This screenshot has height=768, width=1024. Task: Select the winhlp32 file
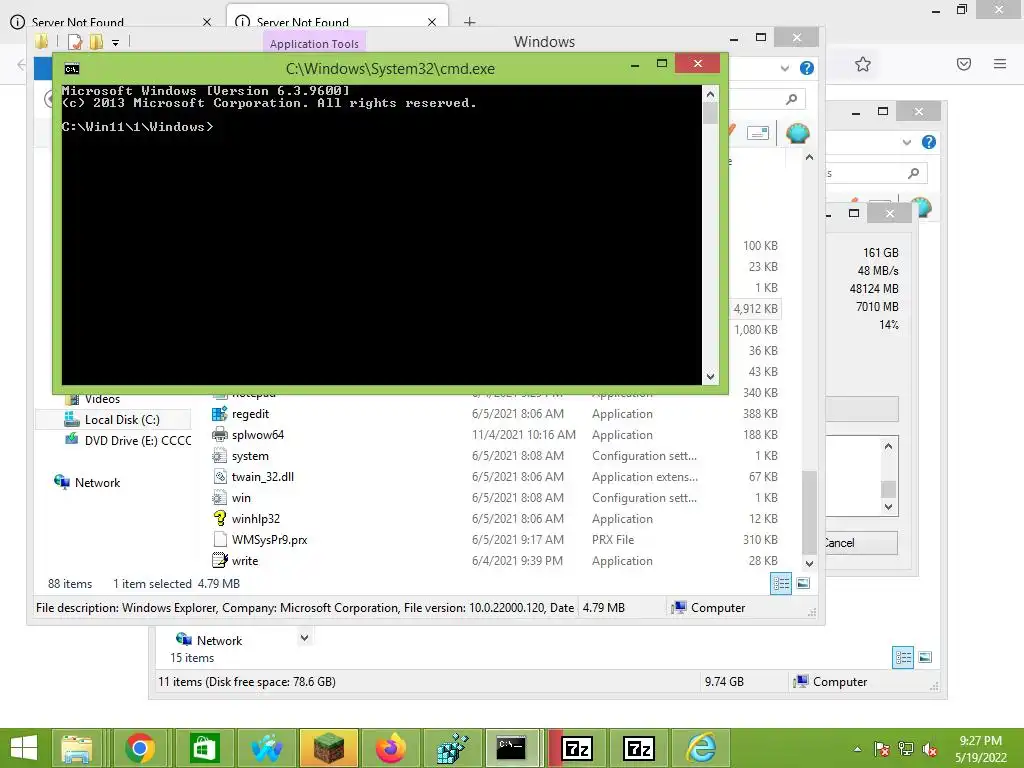[255, 519]
